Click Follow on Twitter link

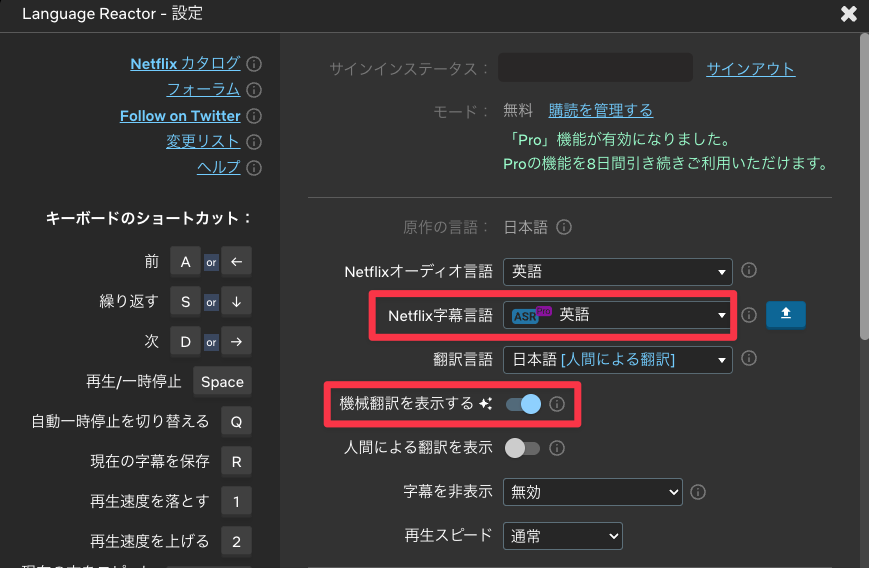point(180,116)
